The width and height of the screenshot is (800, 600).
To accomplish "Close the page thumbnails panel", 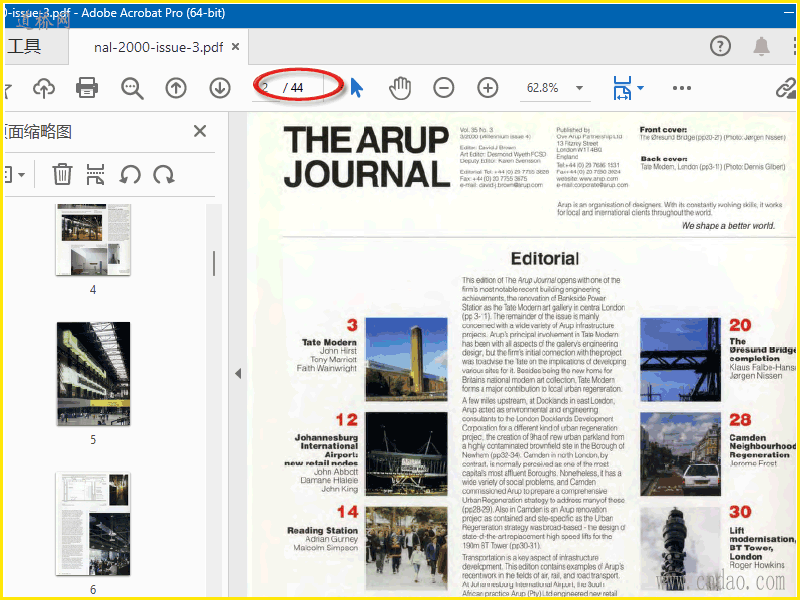I will point(200,132).
